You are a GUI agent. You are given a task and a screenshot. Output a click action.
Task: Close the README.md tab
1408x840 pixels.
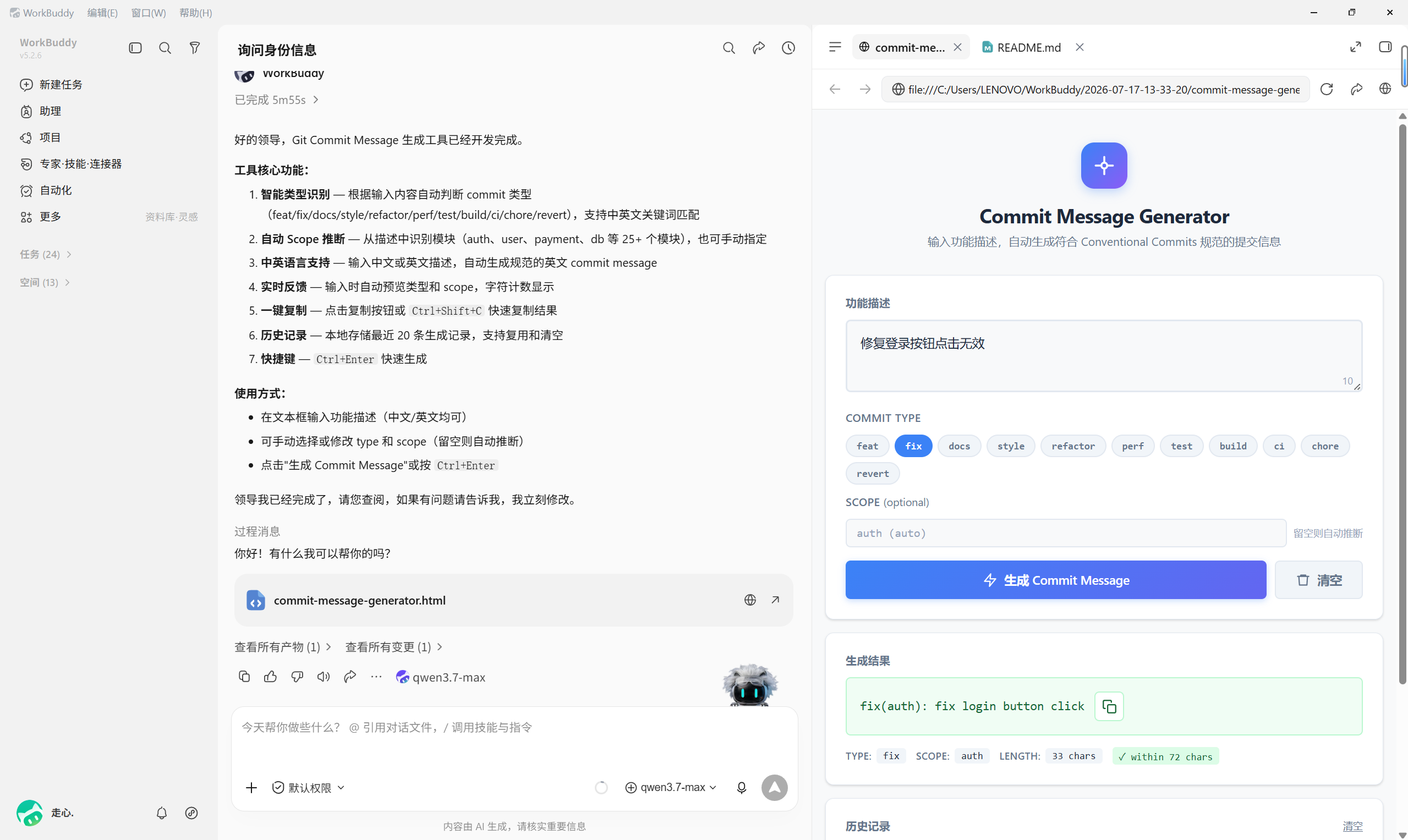[x=1080, y=47]
